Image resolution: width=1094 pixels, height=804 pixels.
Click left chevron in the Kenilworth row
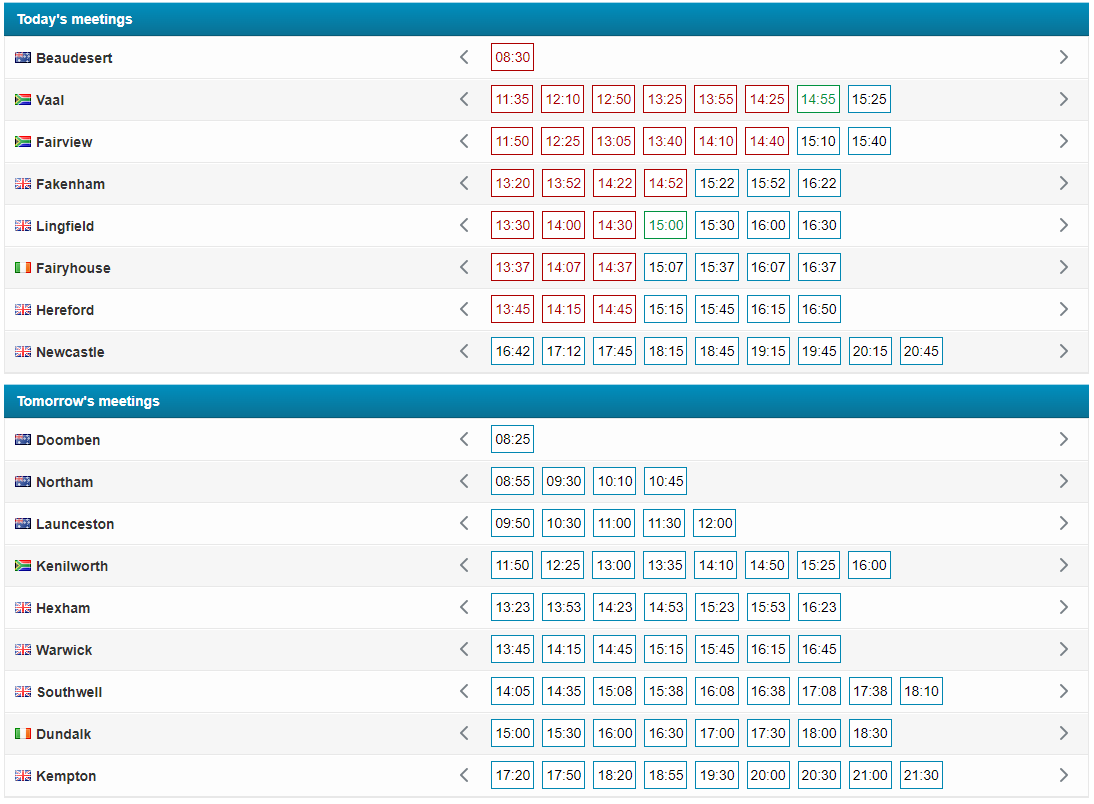click(x=464, y=565)
